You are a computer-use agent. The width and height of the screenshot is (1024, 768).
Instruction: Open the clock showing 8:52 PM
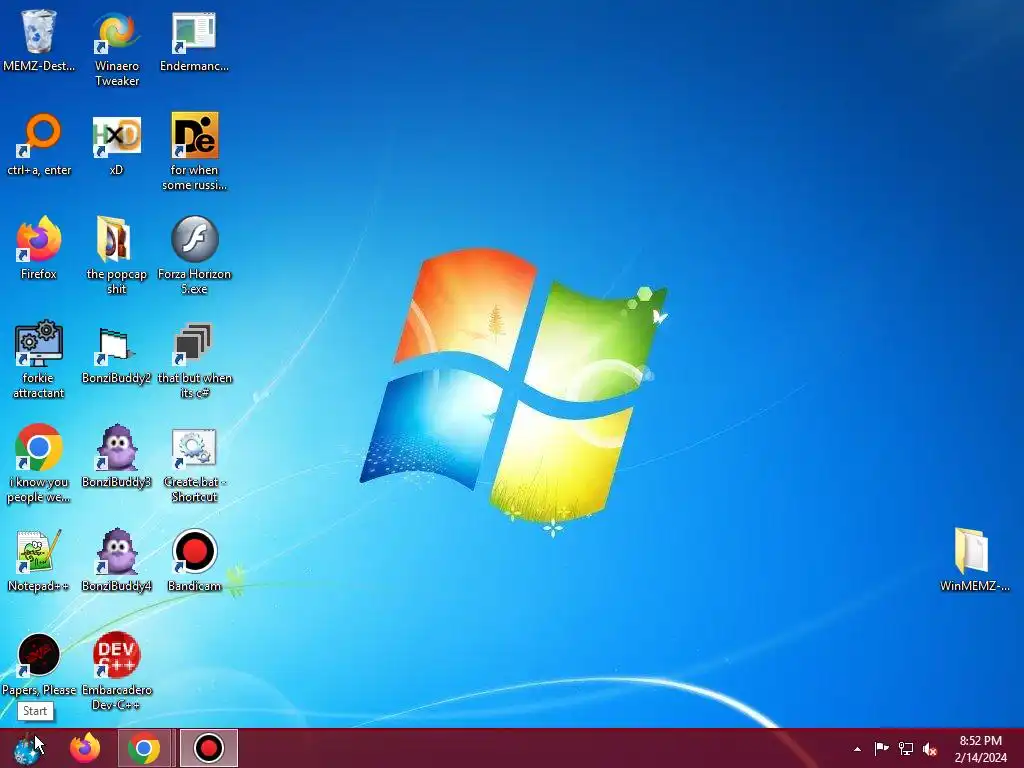(x=980, y=748)
